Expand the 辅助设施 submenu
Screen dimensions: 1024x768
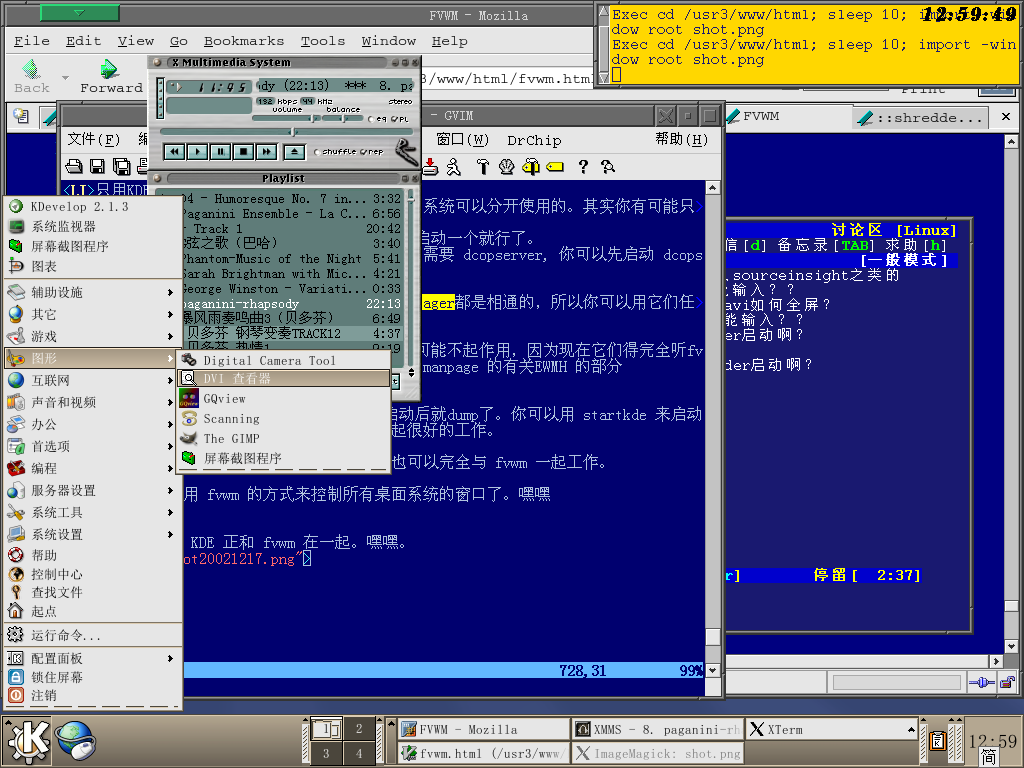(x=93, y=292)
